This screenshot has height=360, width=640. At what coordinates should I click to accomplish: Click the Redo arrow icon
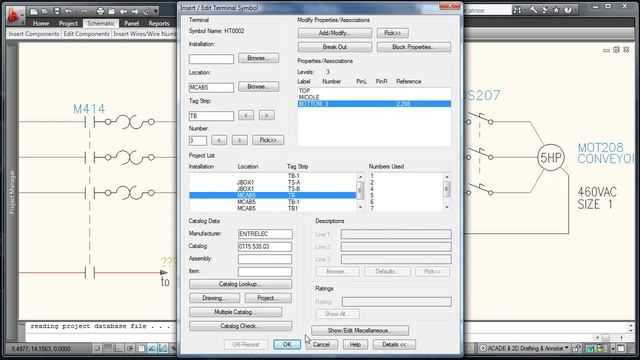[x=83, y=11]
